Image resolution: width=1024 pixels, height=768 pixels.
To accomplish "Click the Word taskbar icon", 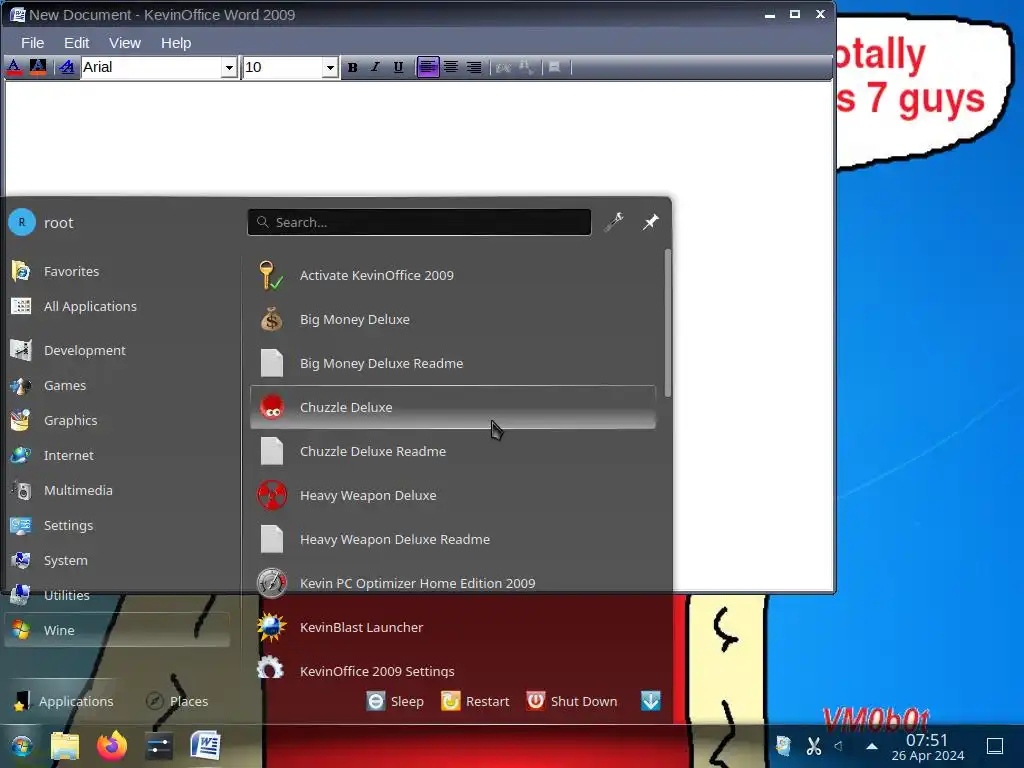I will click(x=206, y=745).
